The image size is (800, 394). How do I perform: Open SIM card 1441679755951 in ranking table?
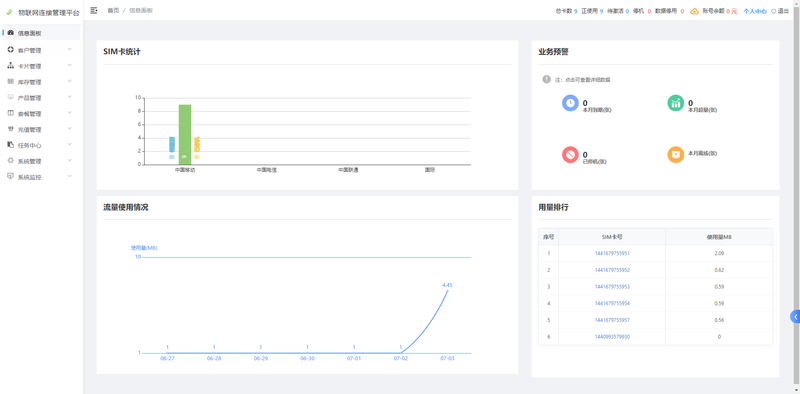tap(612, 253)
